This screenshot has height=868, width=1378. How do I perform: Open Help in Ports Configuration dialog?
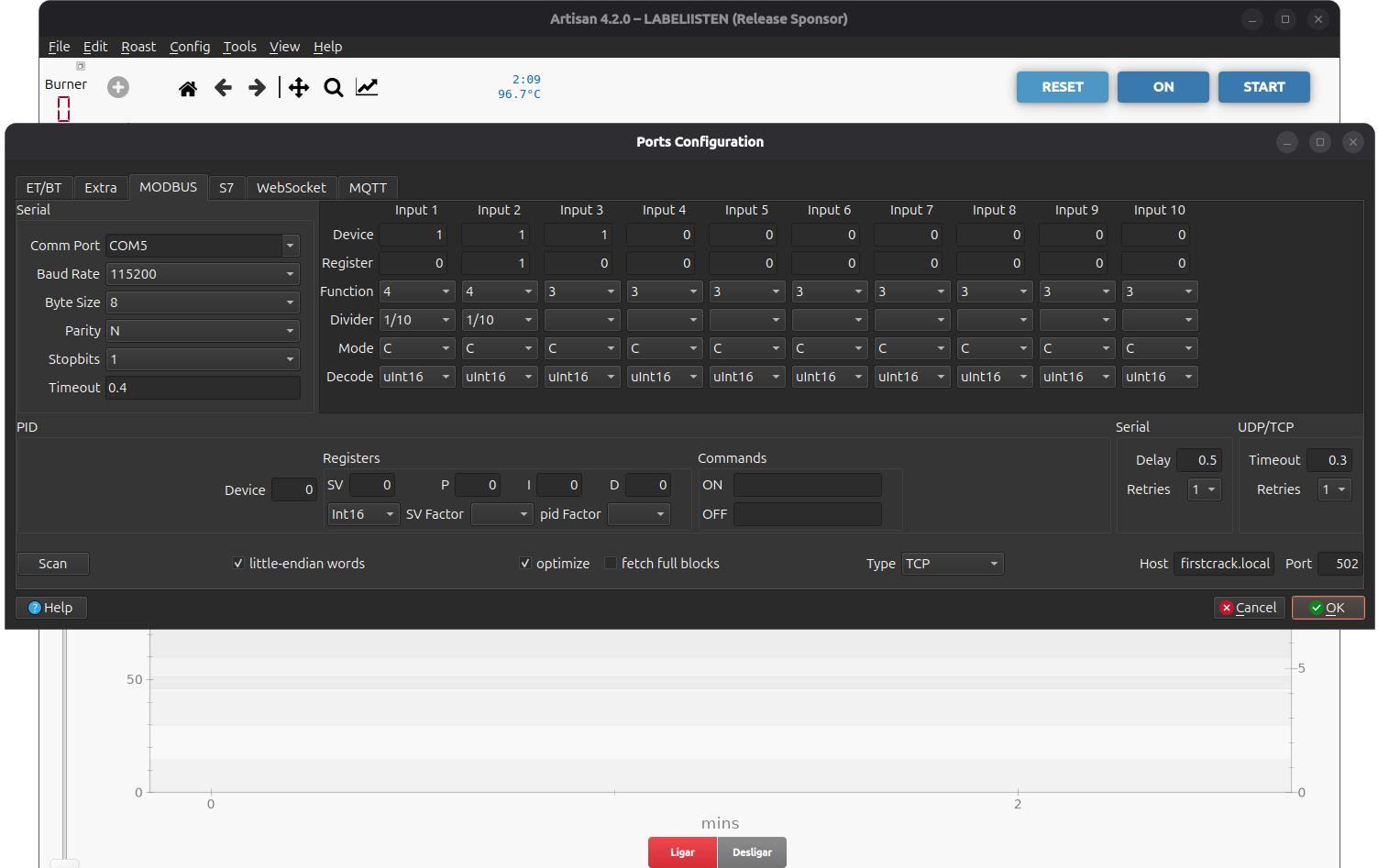(51, 608)
